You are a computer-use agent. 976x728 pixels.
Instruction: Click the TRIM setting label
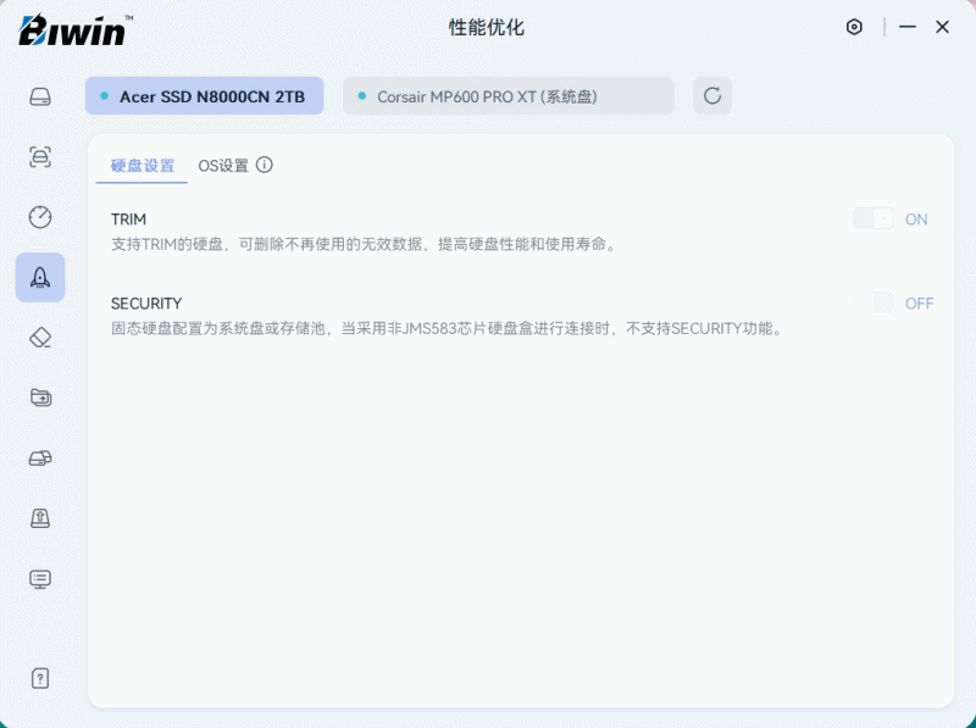click(129, 219)
